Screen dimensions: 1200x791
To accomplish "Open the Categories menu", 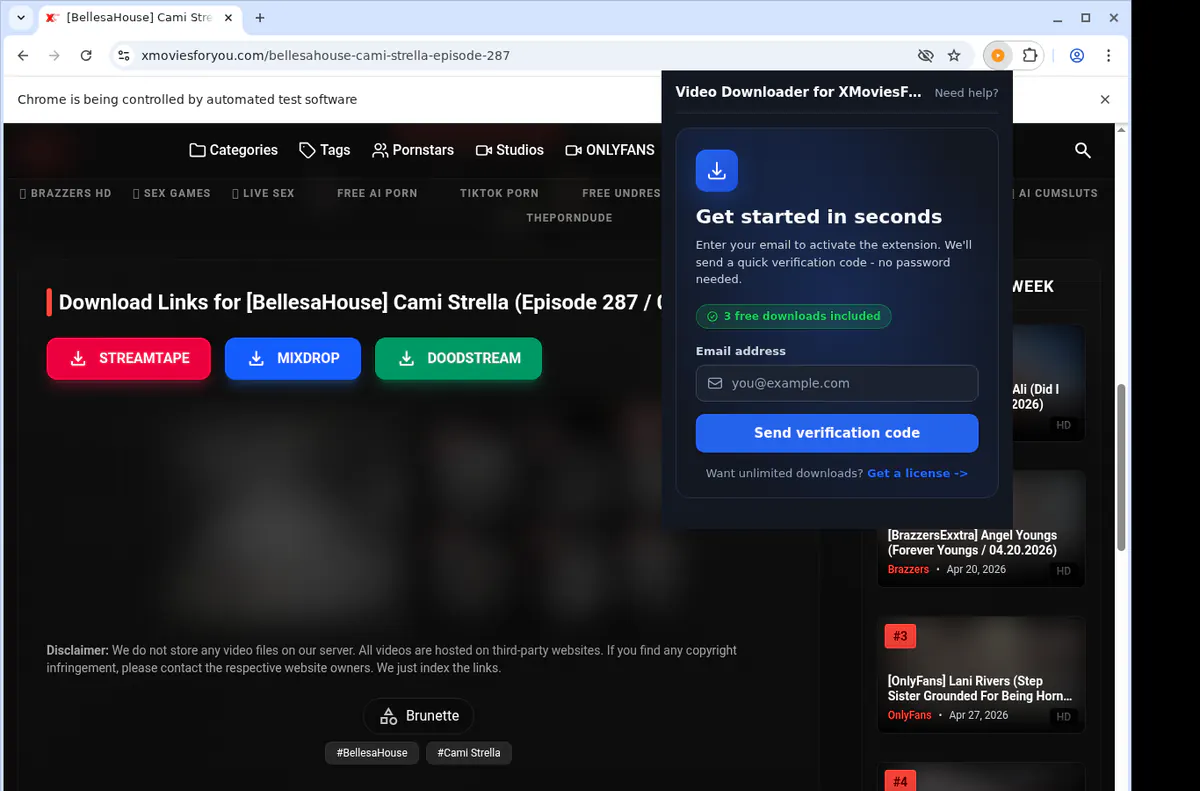I will (233, 150).
